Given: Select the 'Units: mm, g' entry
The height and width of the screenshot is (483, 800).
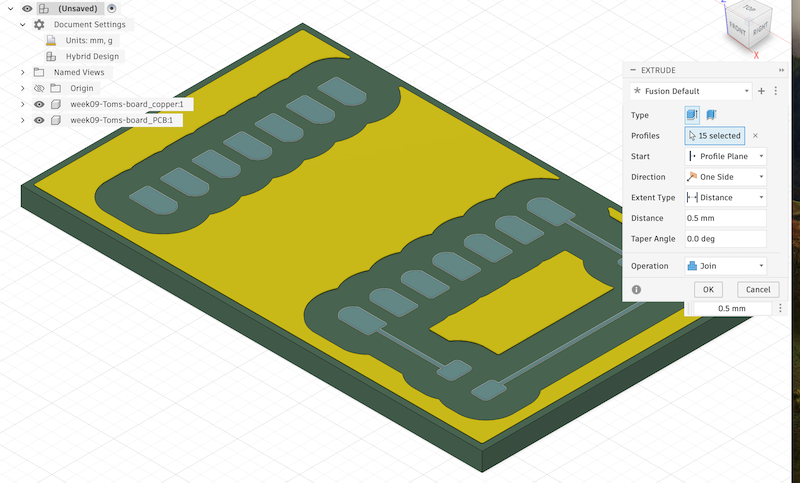Looking at the screenshot, I should (89, 40).
